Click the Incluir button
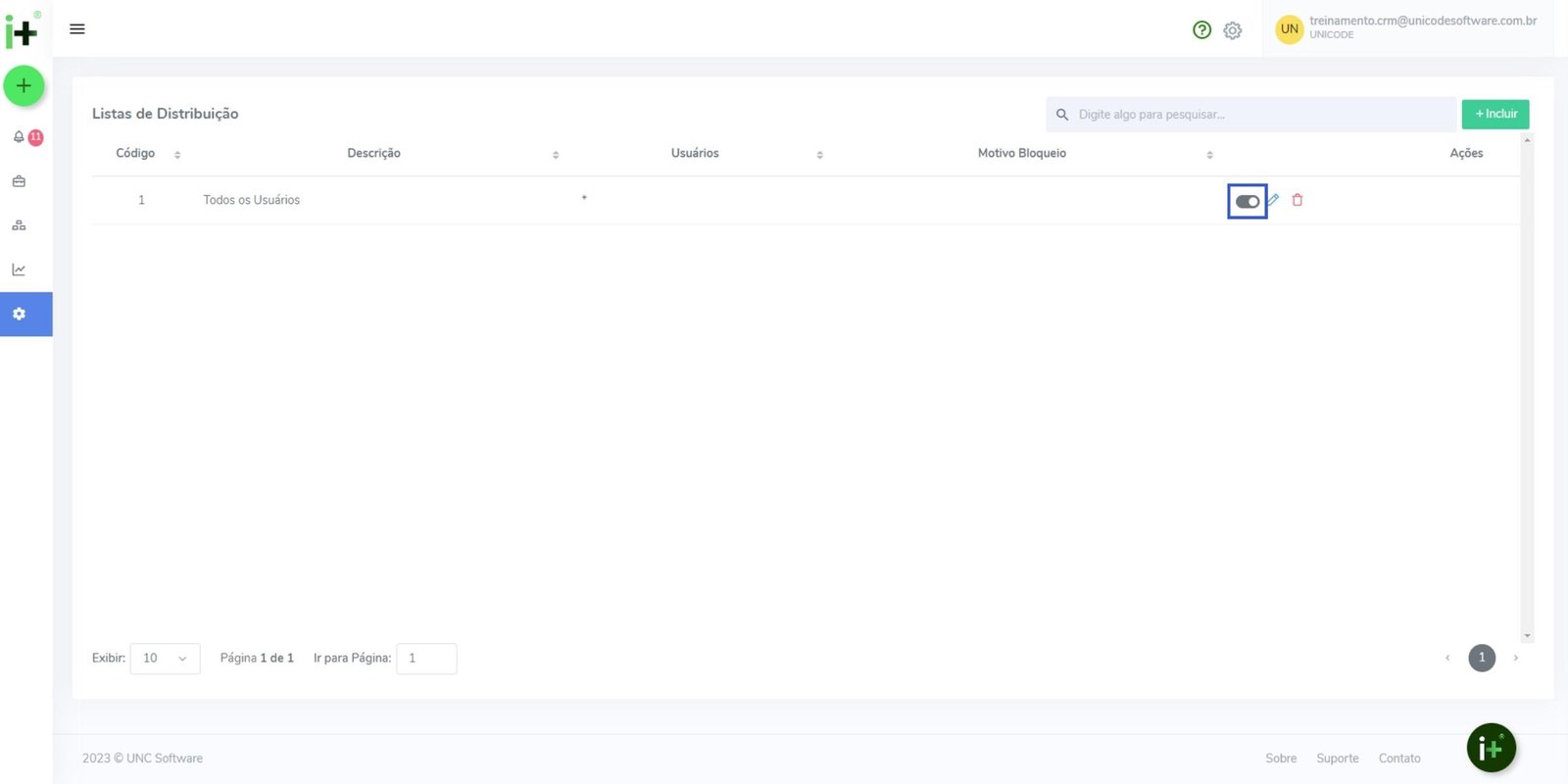This screenshot has width=1568, height=784. pyautogui.click(x=1495, y=115)
